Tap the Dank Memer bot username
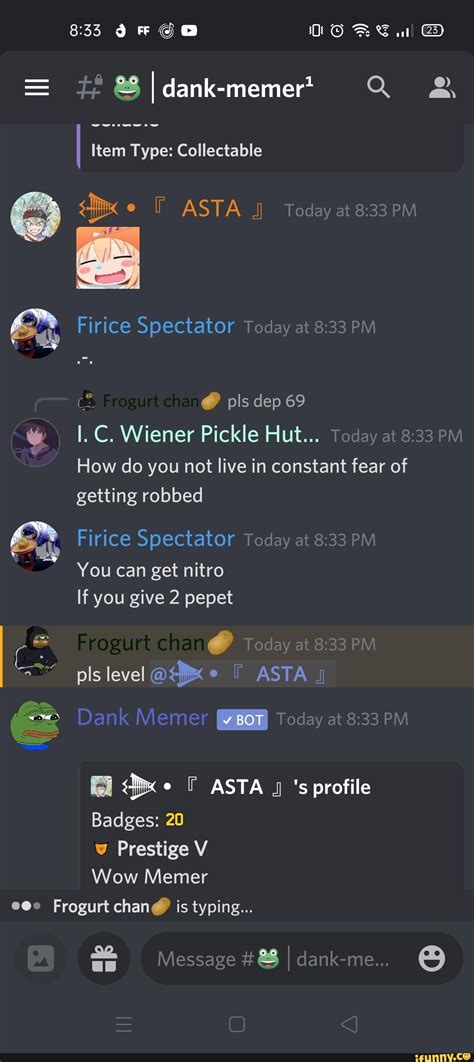 [142, 718]
